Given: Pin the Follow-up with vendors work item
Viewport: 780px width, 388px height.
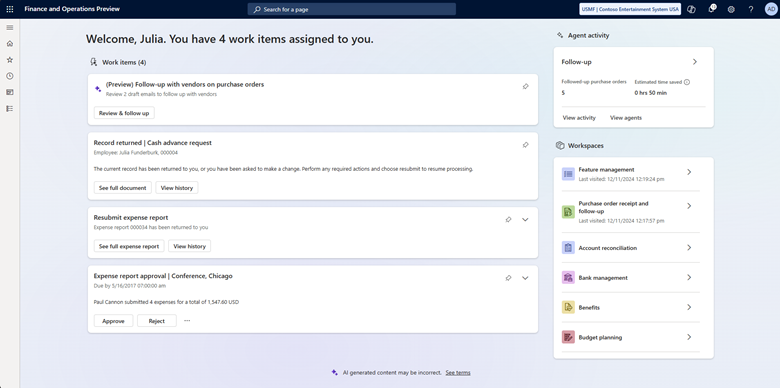Looking at the screenshot, I should coord(525,87).
